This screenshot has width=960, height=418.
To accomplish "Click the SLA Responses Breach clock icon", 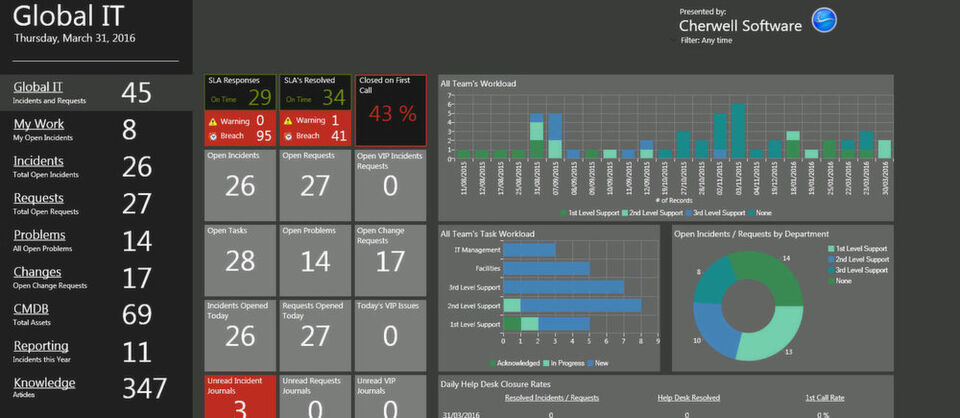I will click(212, 136).
